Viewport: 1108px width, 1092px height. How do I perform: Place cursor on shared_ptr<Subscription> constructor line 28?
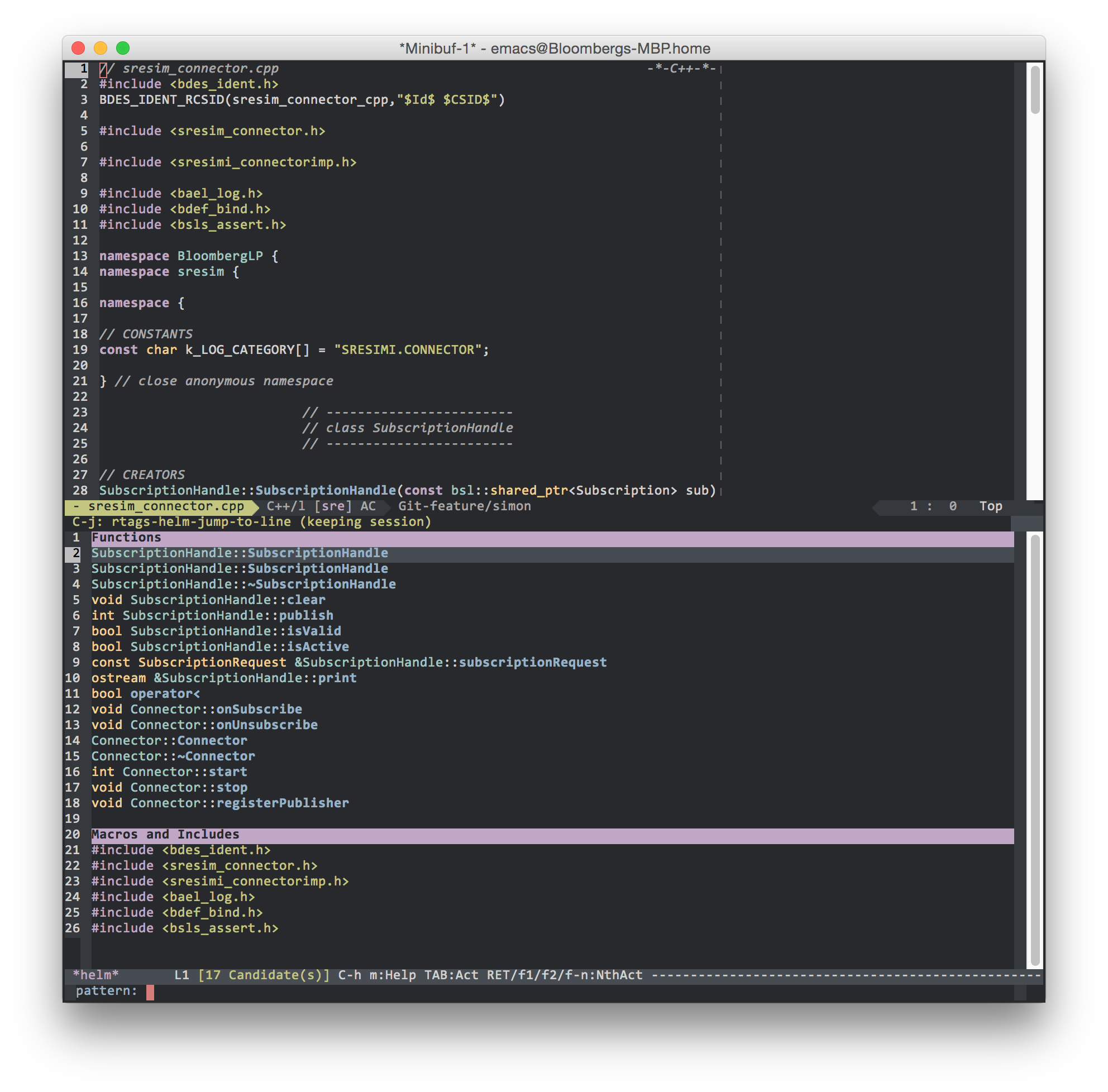point(408,491)
